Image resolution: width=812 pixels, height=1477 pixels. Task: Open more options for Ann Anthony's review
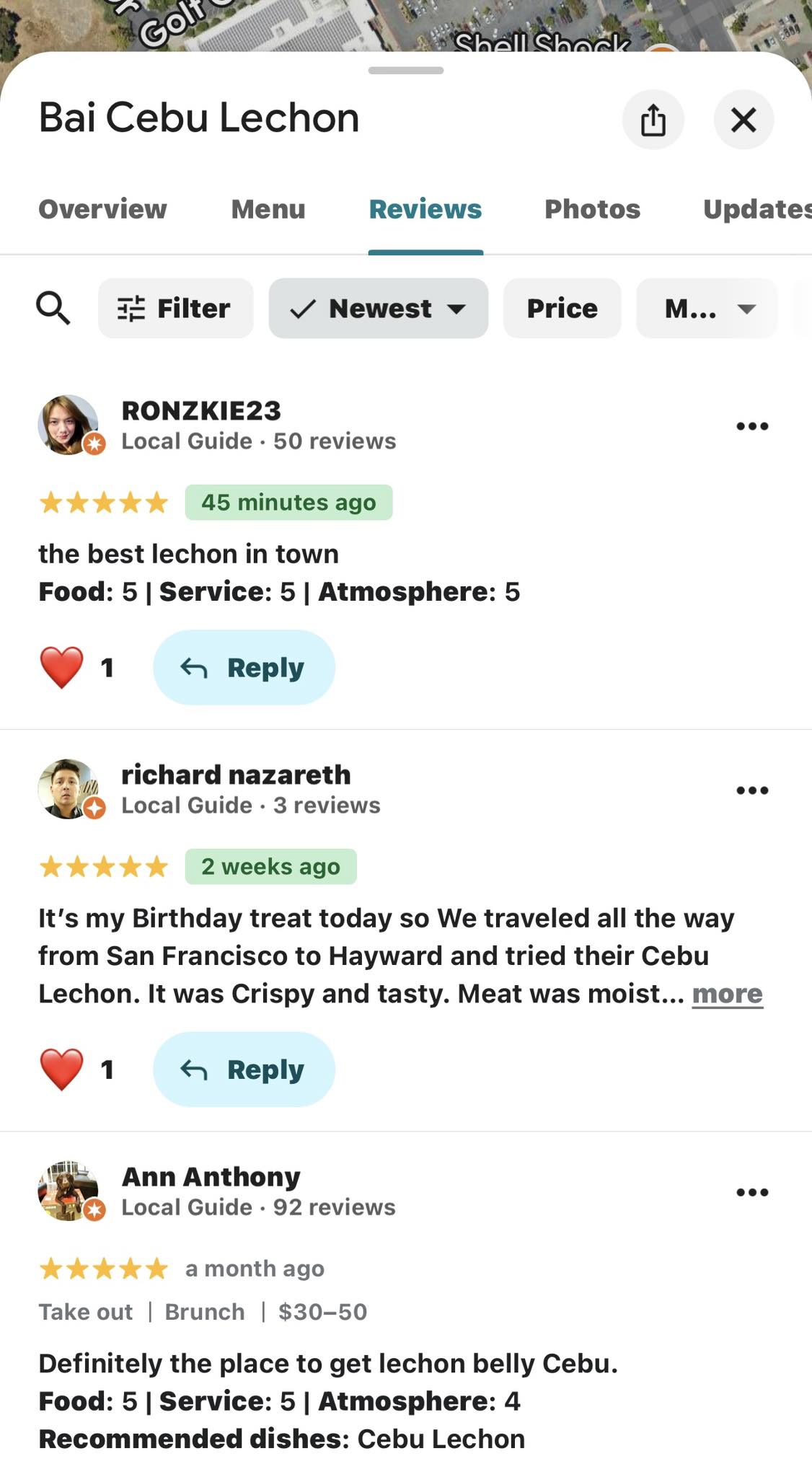click(x=752, y=1192)
